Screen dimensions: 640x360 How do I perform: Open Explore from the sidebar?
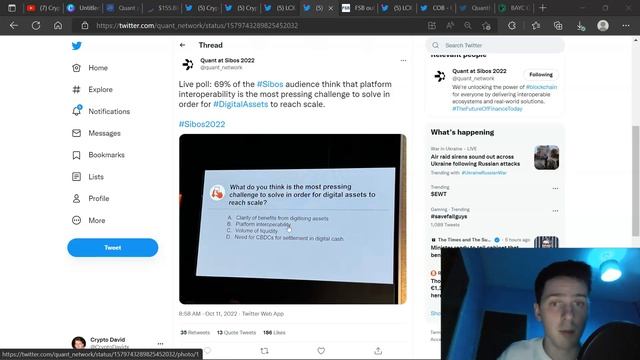(92, 89)
